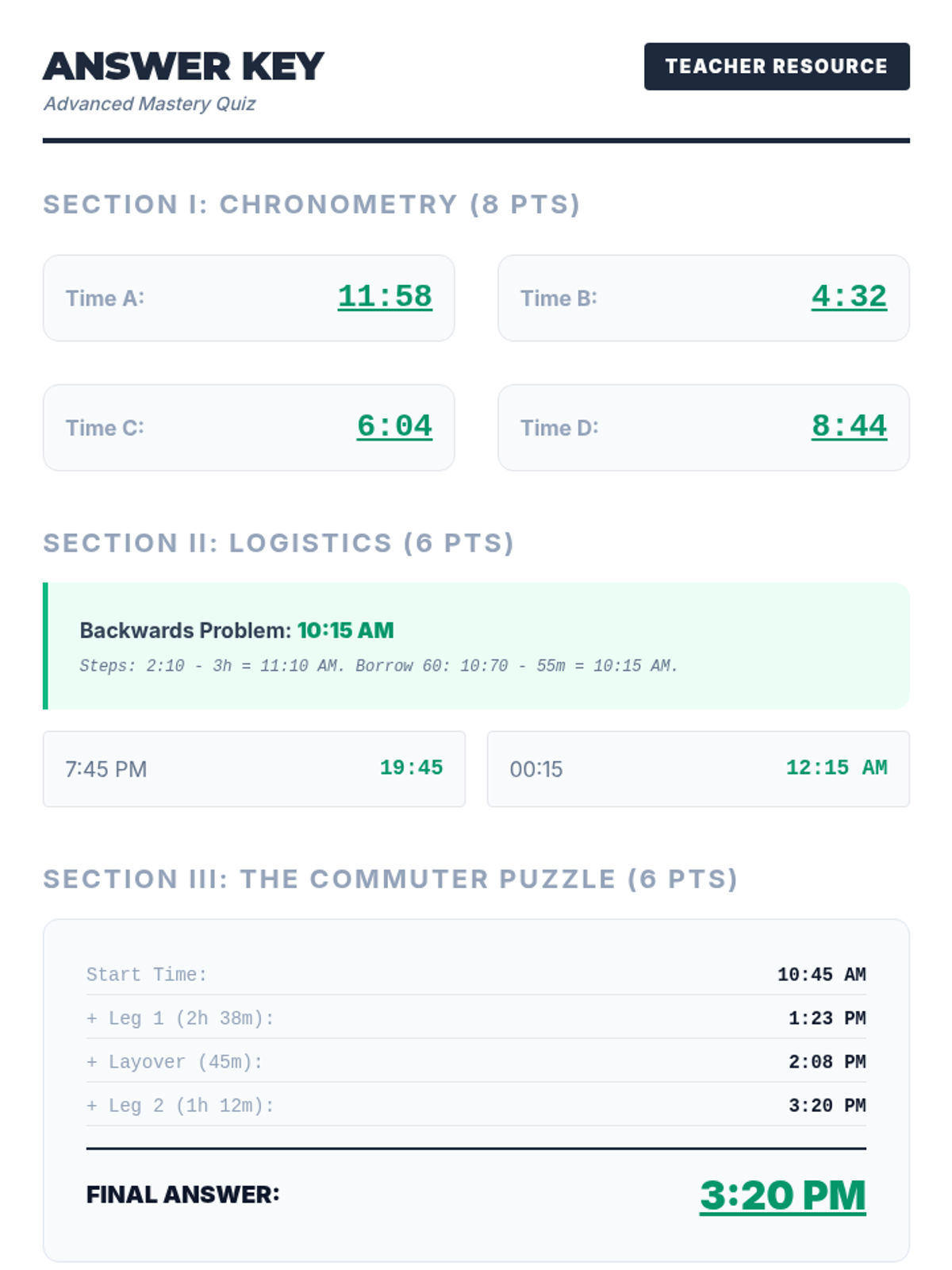Click the Time B answer 4:32
This screenshot has width=952, height=1270.
(849, 297)
